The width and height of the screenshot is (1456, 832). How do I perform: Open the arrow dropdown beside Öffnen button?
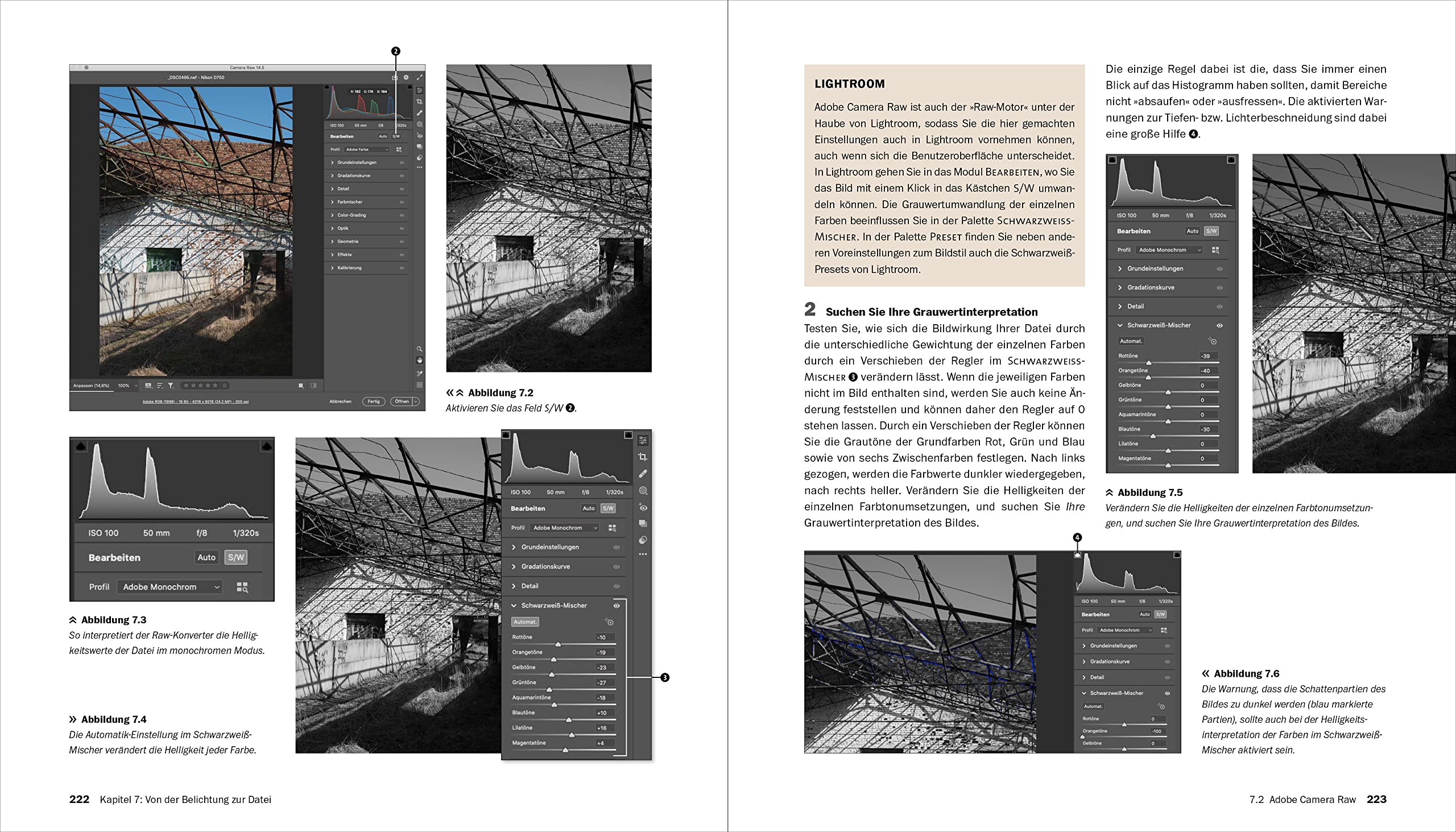[x=416, y=401]
